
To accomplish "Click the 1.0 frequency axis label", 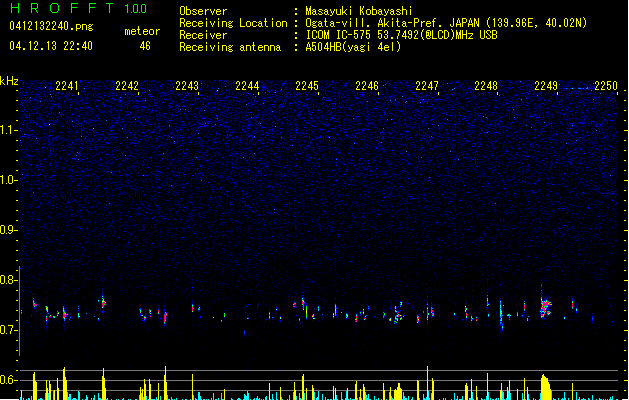I will pyautogui.click(x=8, y=180).
